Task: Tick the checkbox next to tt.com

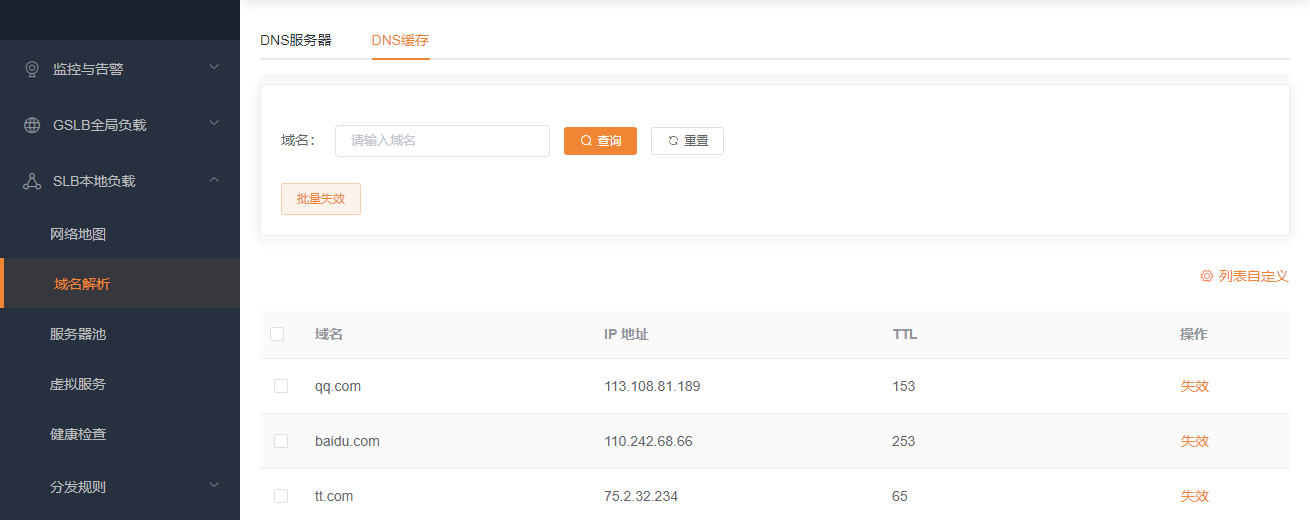Action: 281,496
